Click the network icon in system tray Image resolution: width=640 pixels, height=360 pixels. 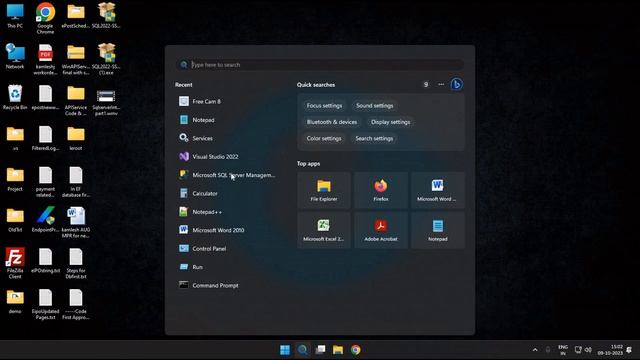pos(578,350)
